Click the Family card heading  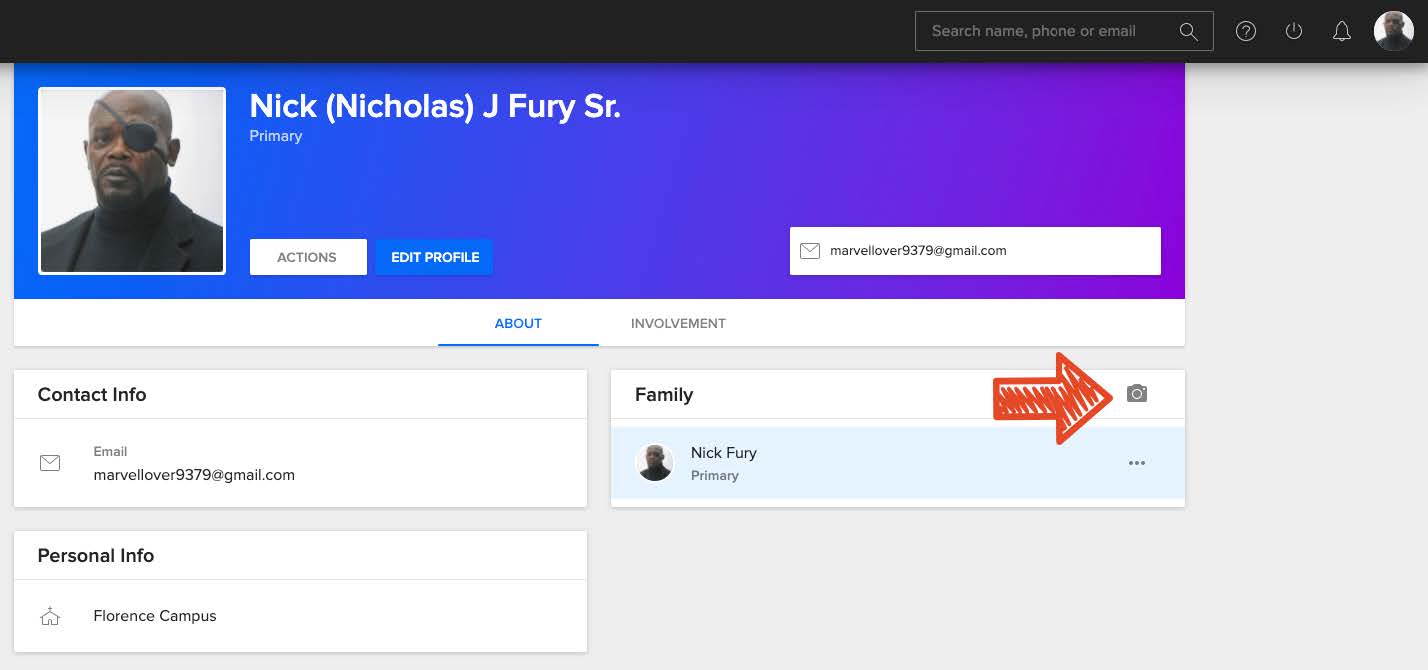[x=664, y=394]
